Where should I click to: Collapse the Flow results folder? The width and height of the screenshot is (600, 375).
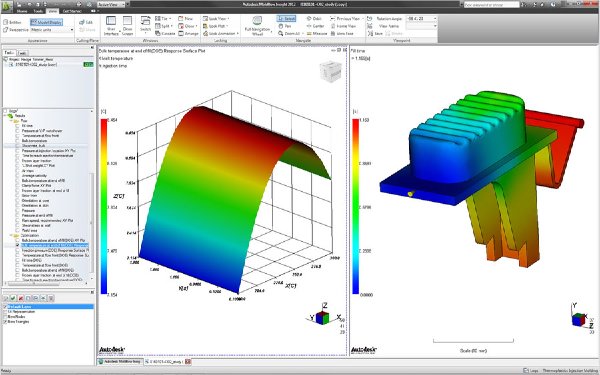click(11, 121)
